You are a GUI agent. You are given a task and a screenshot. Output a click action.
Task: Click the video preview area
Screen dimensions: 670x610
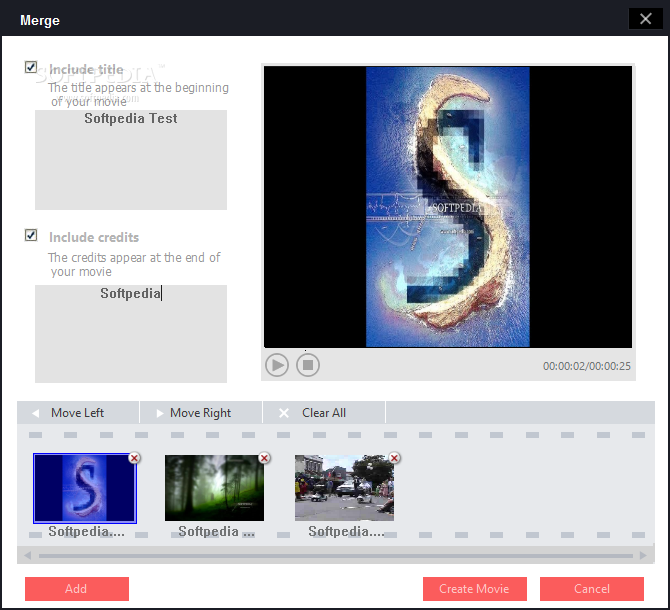448,206
